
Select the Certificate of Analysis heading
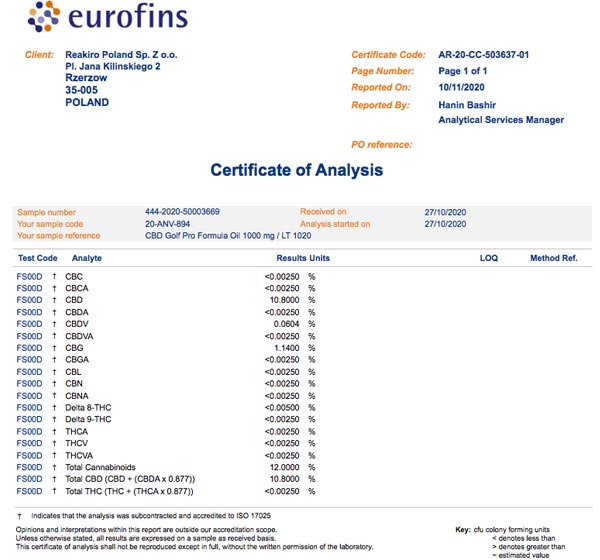tap(297, 170)
